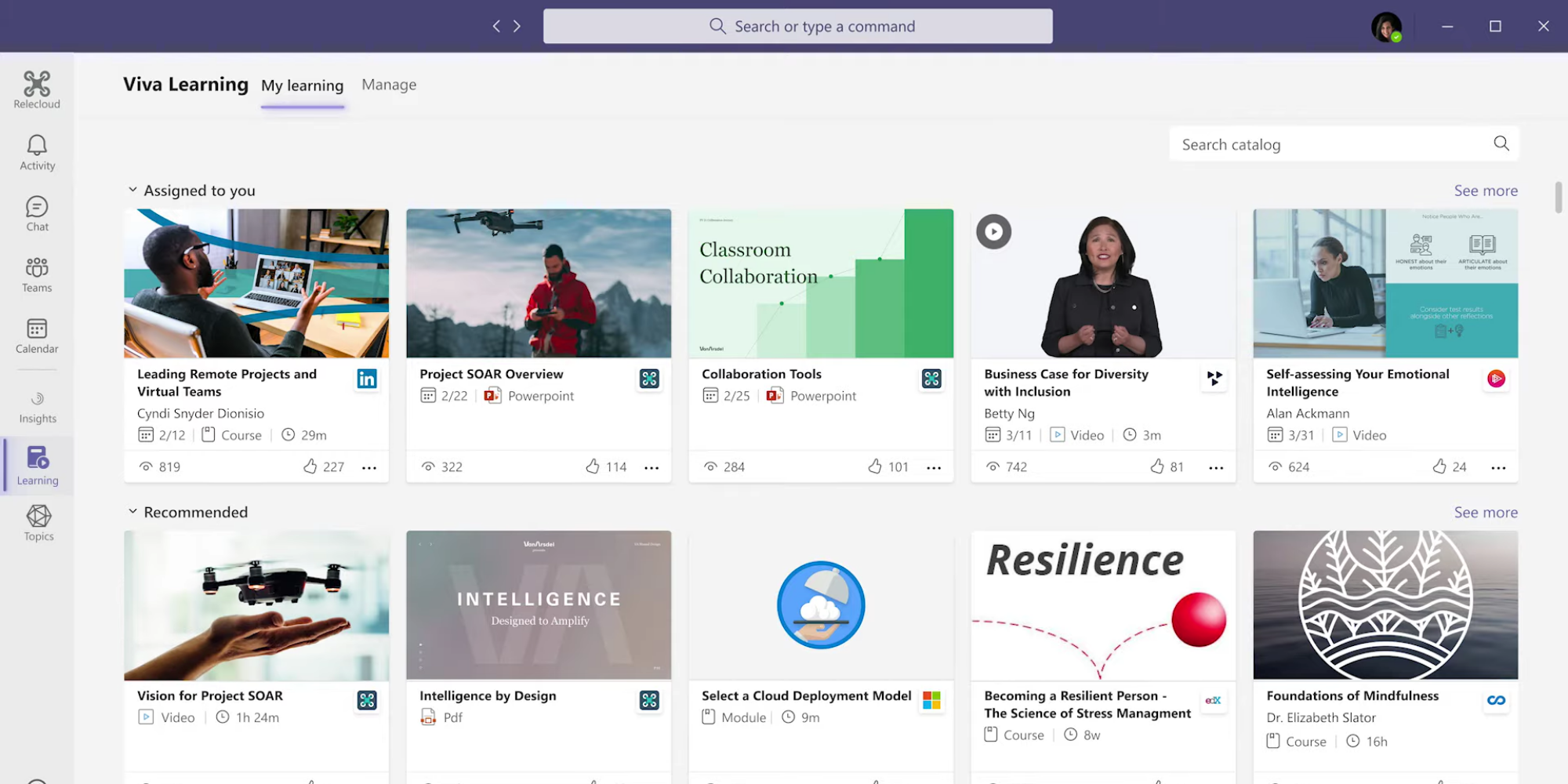1568x784 pixels.
Task: Click the back navigation arrow
Action: click(x=496, y=26)
